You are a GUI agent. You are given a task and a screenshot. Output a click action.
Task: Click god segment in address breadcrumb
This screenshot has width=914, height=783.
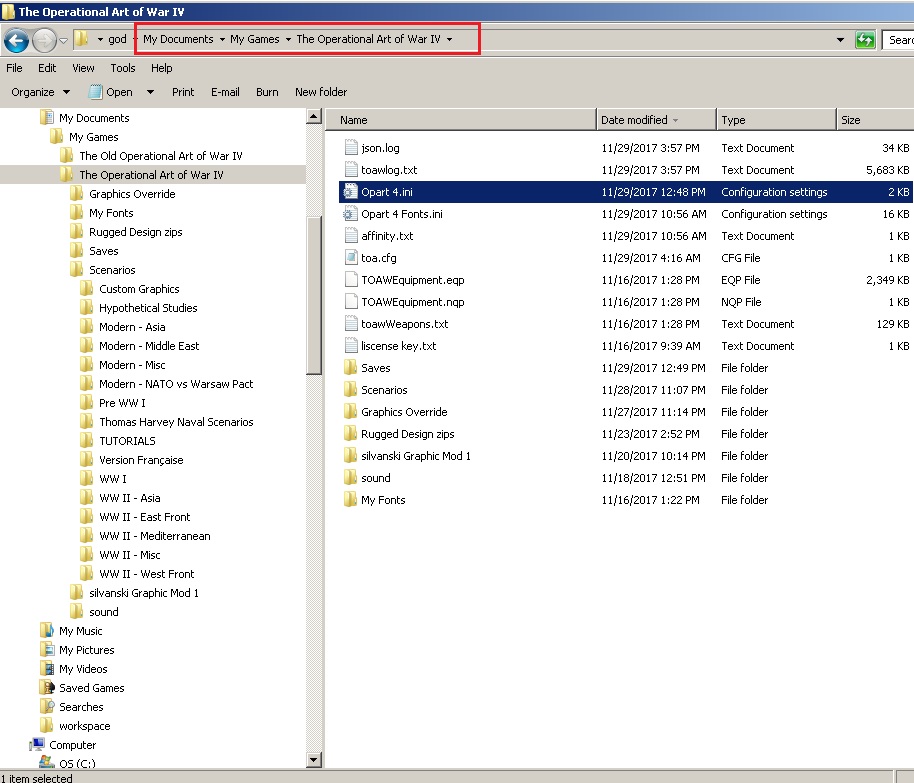[x=117, y=40]
